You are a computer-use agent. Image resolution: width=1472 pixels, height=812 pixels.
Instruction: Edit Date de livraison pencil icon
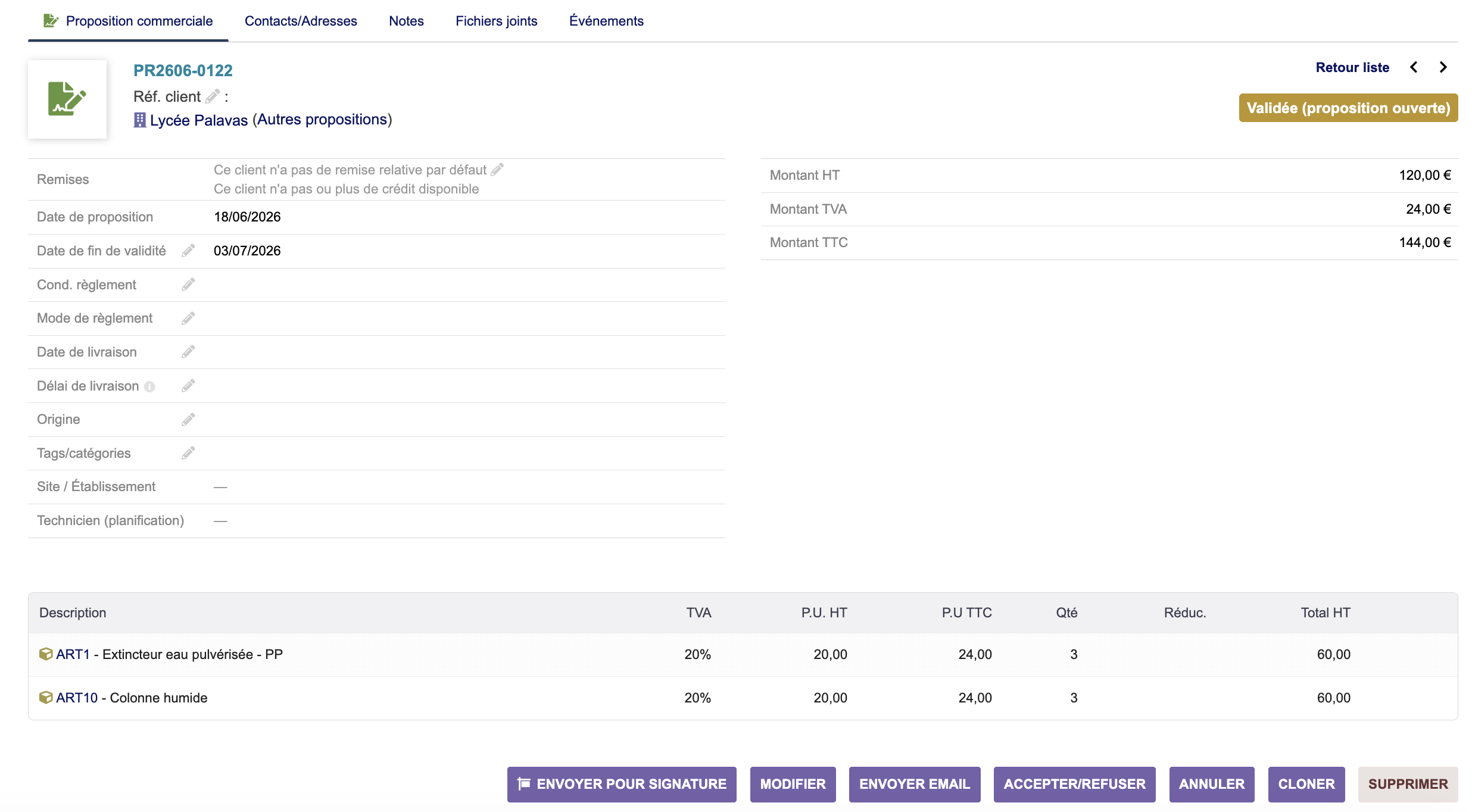[x=188, y=352]
